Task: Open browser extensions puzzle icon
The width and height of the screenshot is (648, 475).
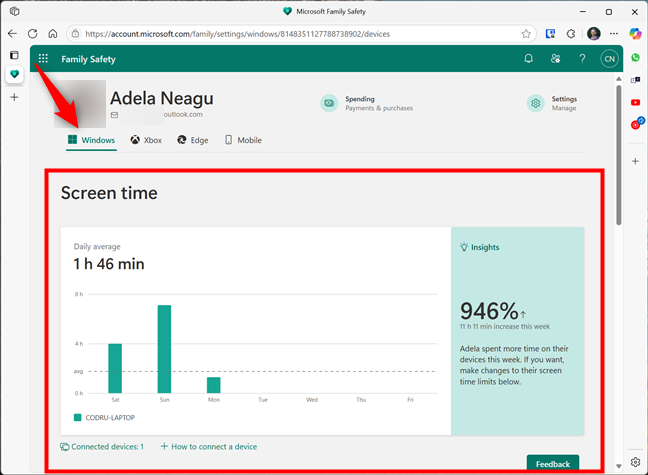Action: 571,34
